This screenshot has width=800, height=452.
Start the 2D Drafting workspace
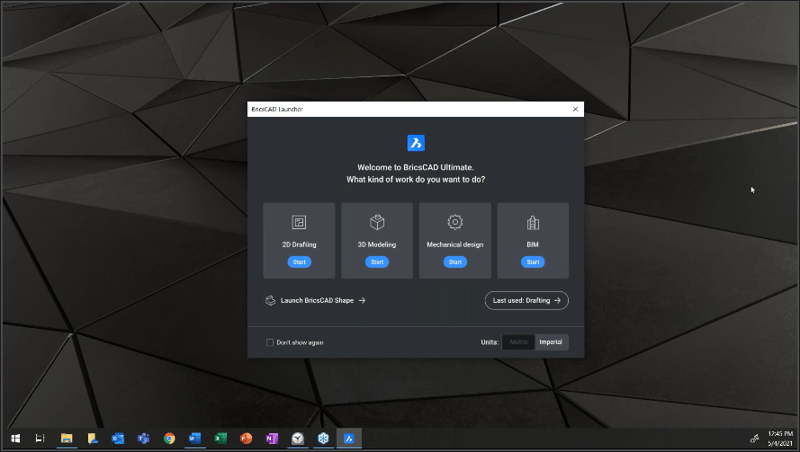pos(299,262)
